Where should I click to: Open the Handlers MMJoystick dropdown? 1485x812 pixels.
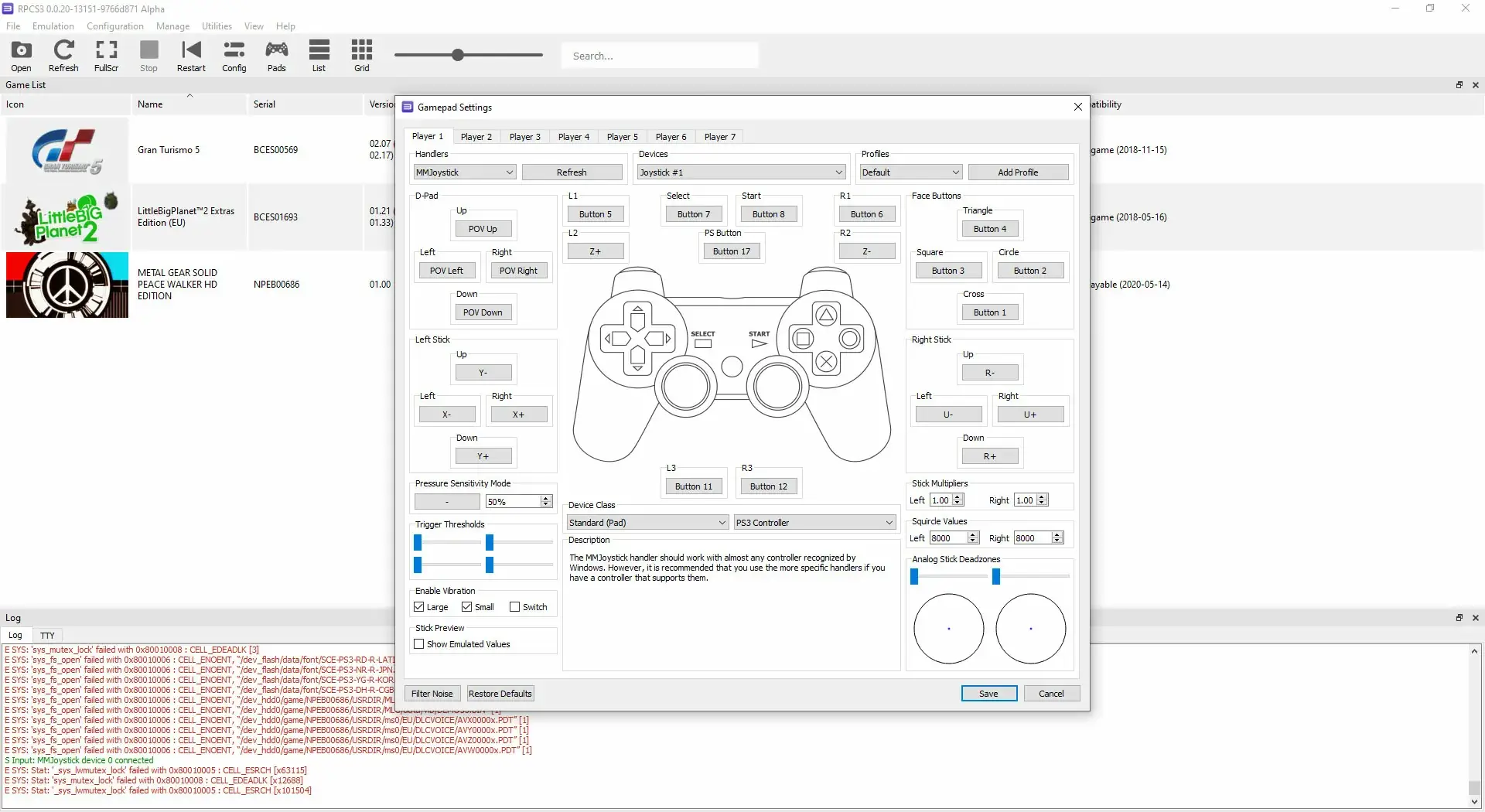click(464, 172)
